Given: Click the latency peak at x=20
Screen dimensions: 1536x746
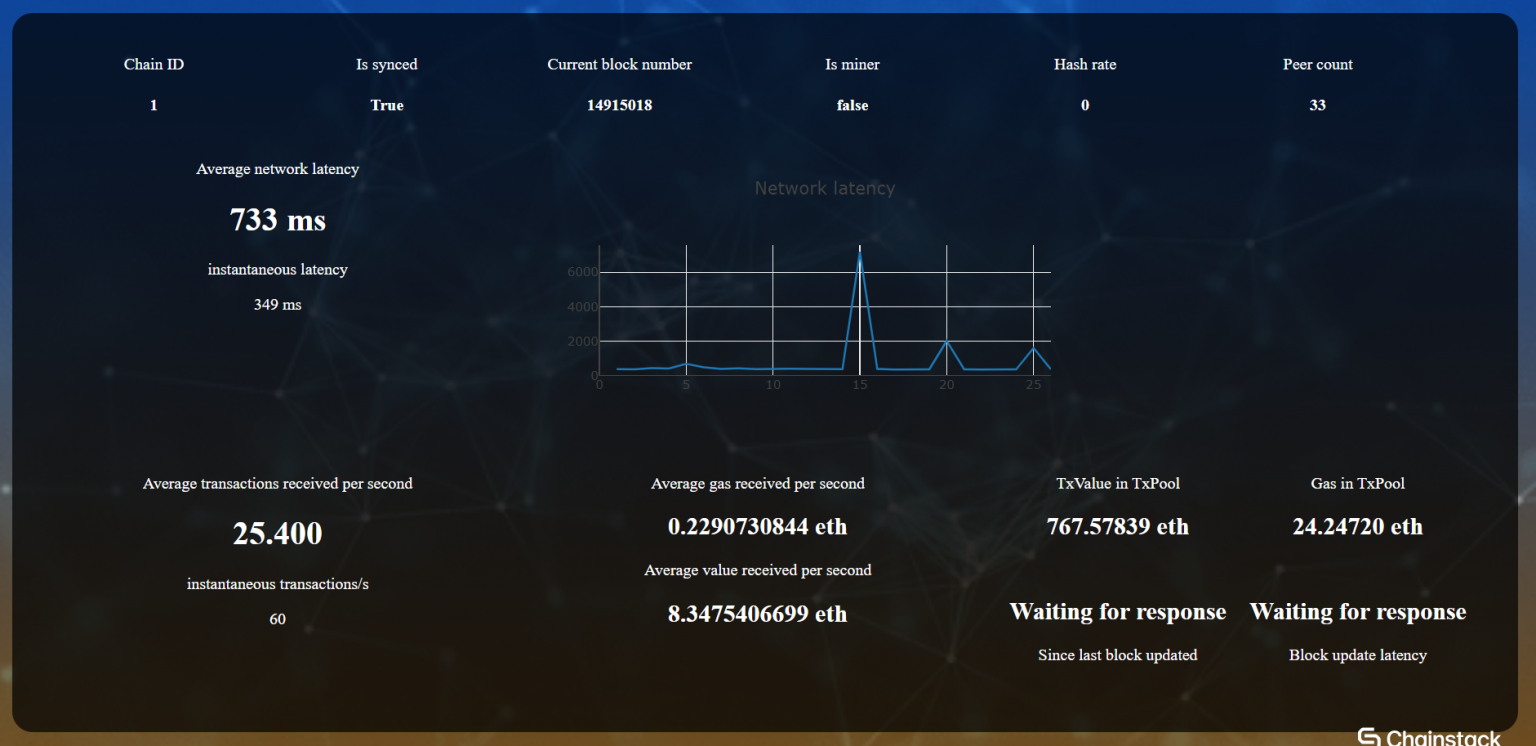Looking at the screenshot, I should pos(947,342).
